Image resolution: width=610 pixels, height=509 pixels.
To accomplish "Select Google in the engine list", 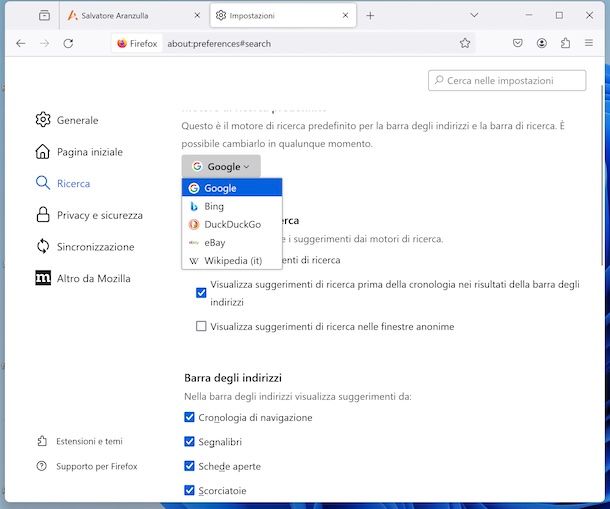I will pos(232,188).
